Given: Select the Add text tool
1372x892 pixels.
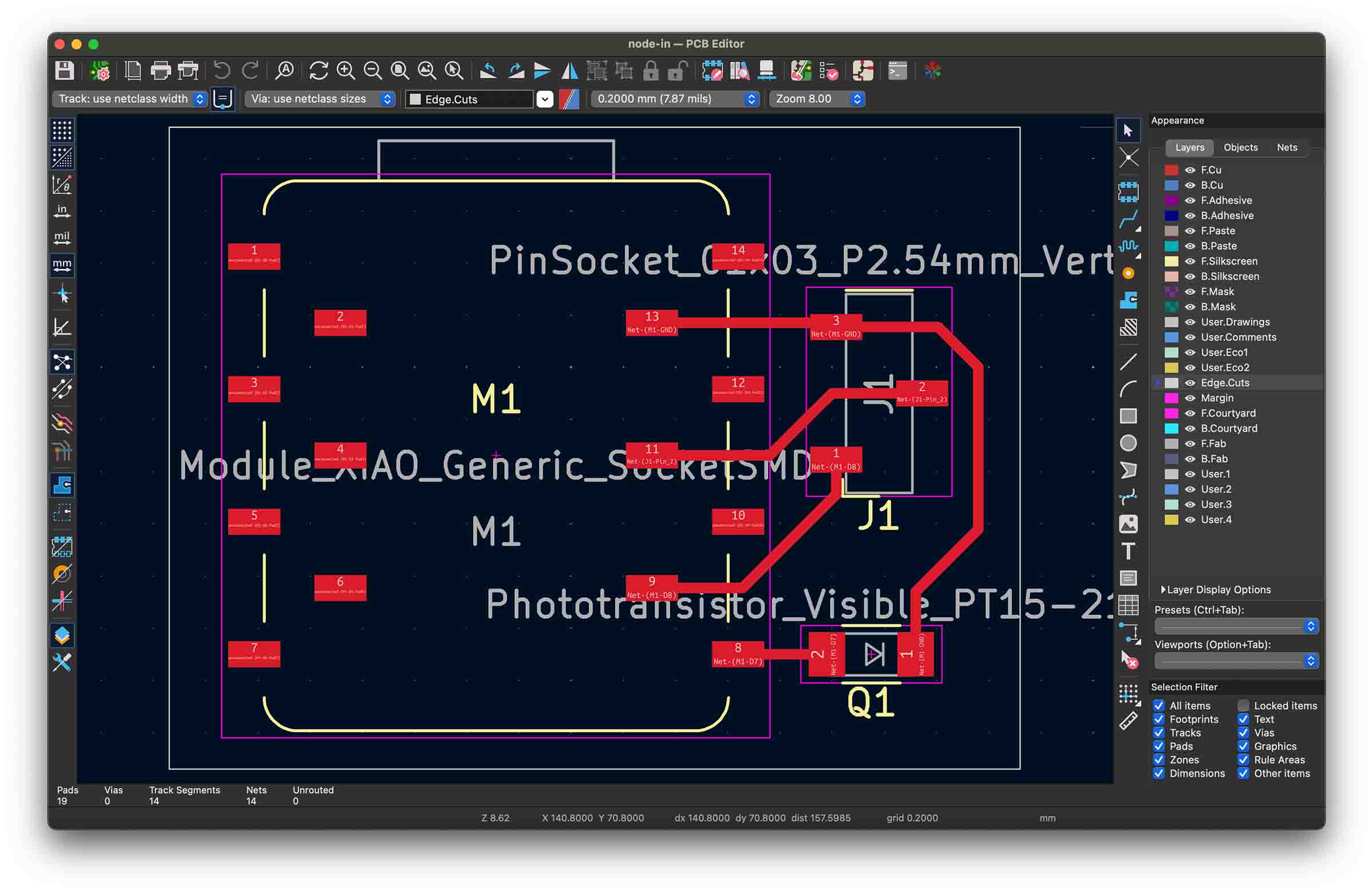Looking at the screenshot, I should 1128,551.
